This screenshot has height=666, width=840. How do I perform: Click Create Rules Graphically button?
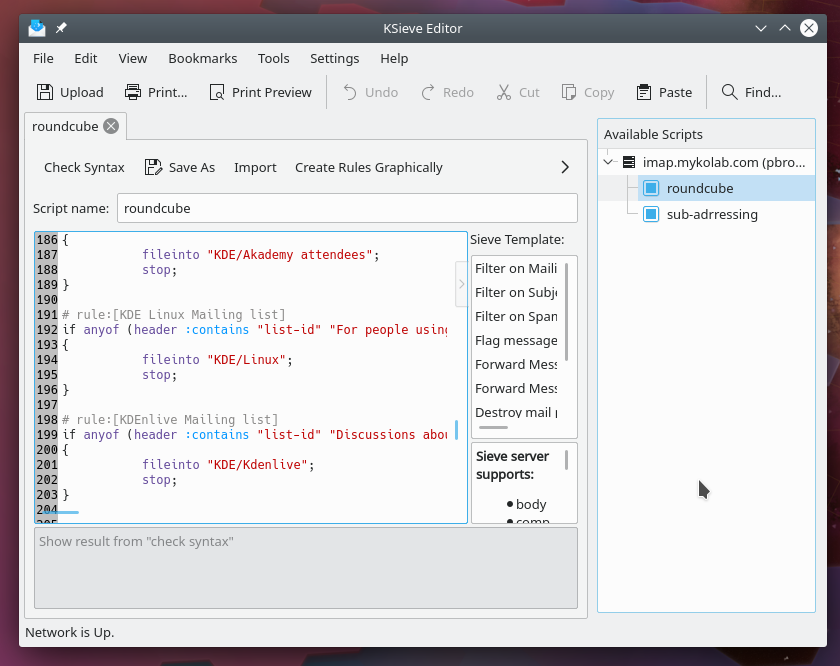368,167
